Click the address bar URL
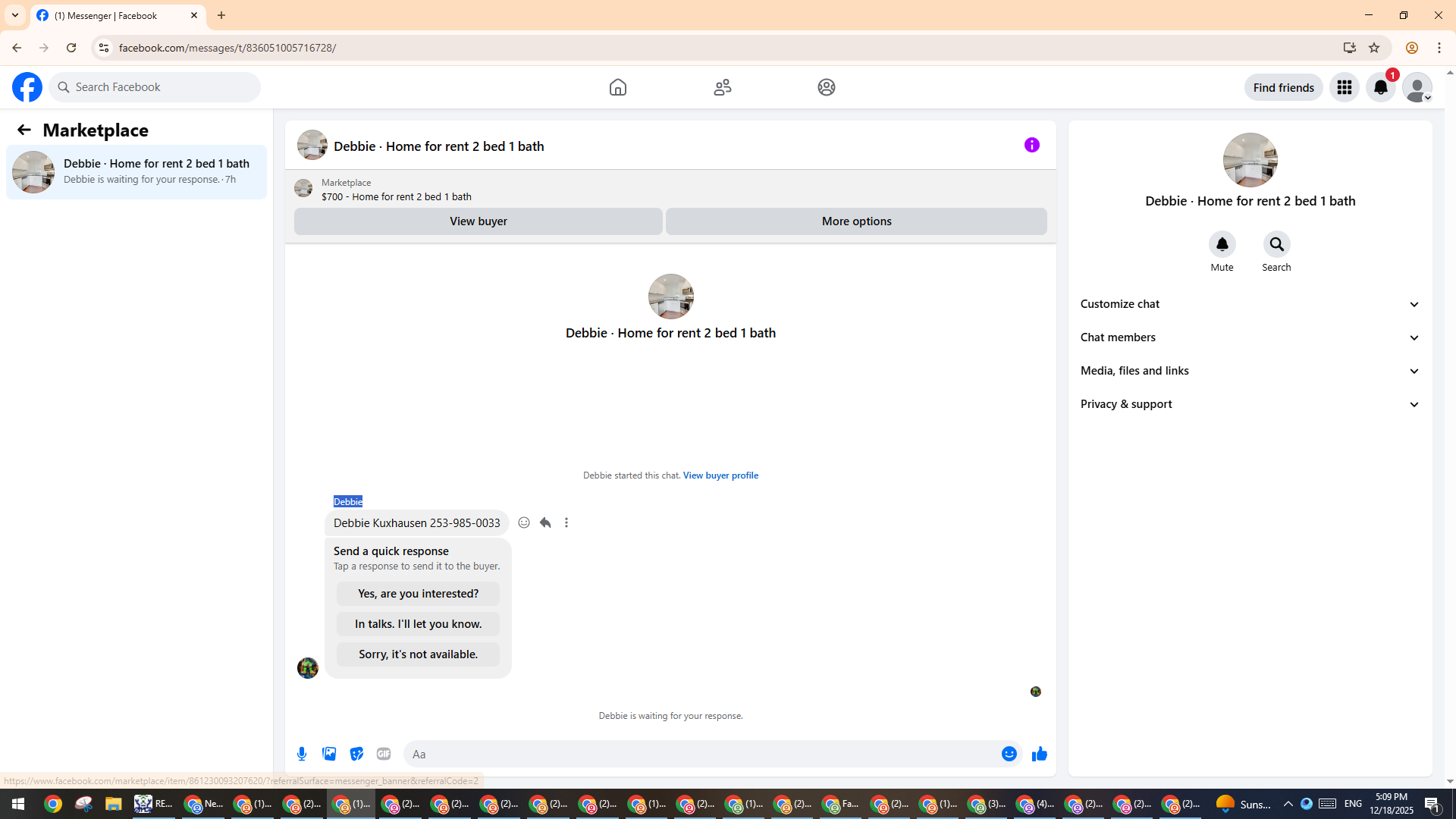 click(227, 48)
